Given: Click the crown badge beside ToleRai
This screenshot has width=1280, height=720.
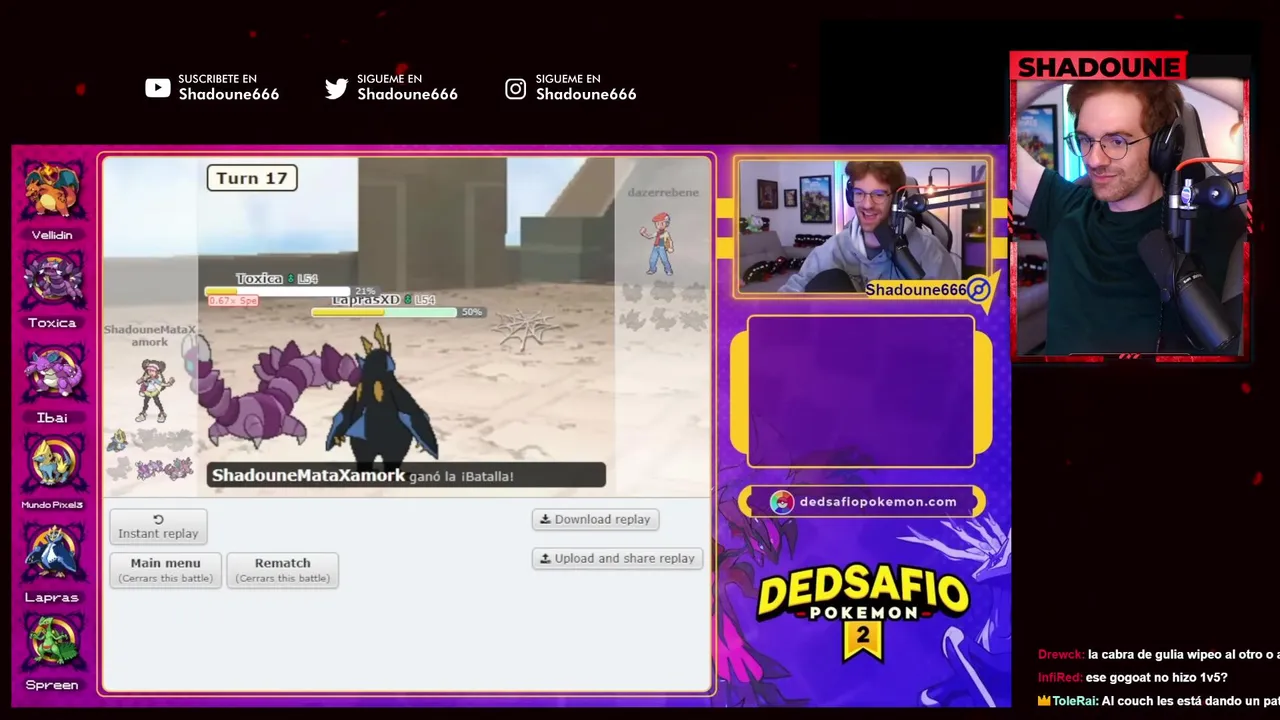Looking at the screenshot, I should coord(1044,701).
